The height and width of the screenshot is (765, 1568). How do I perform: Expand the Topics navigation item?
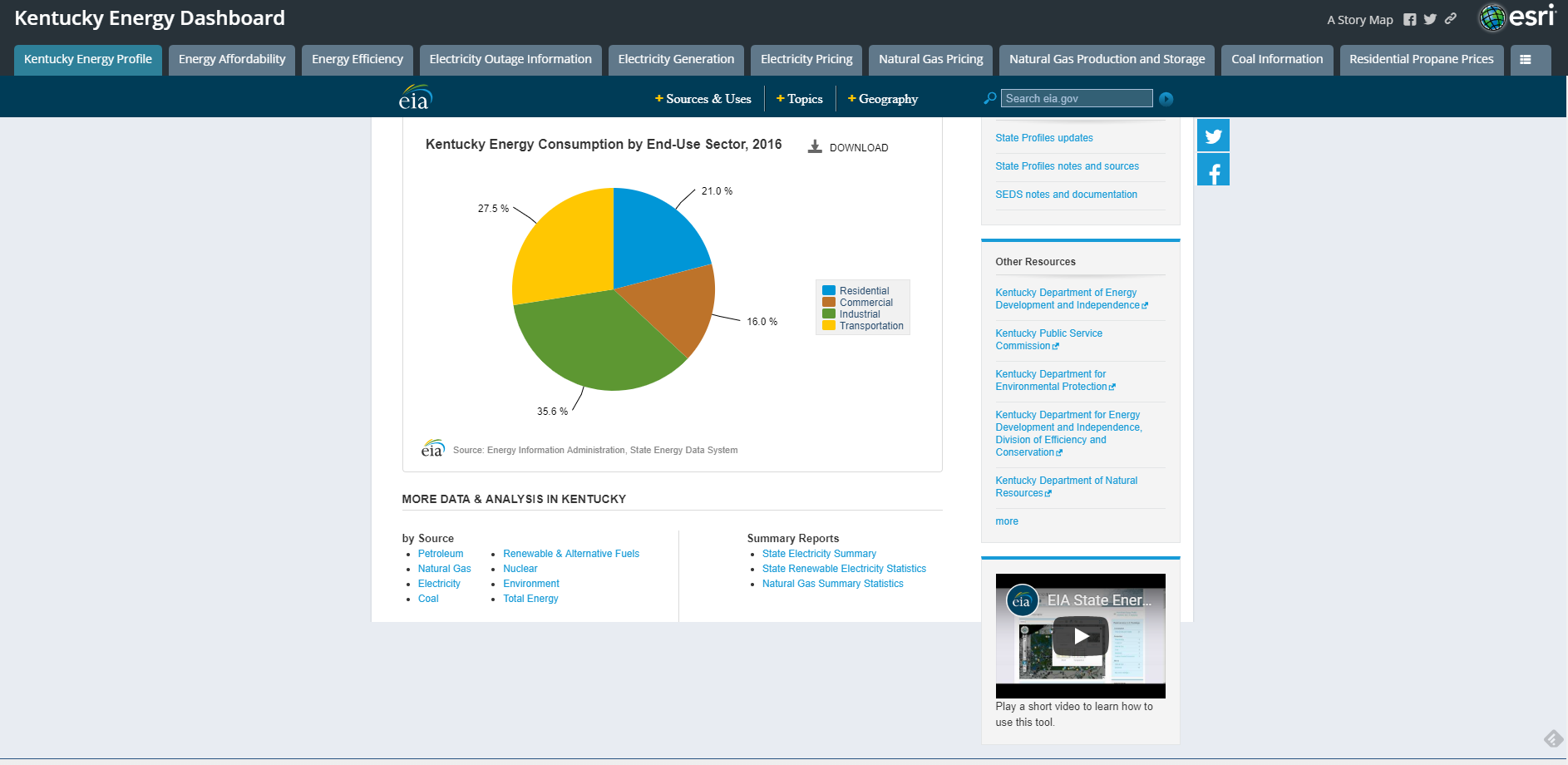coord(799,98)
